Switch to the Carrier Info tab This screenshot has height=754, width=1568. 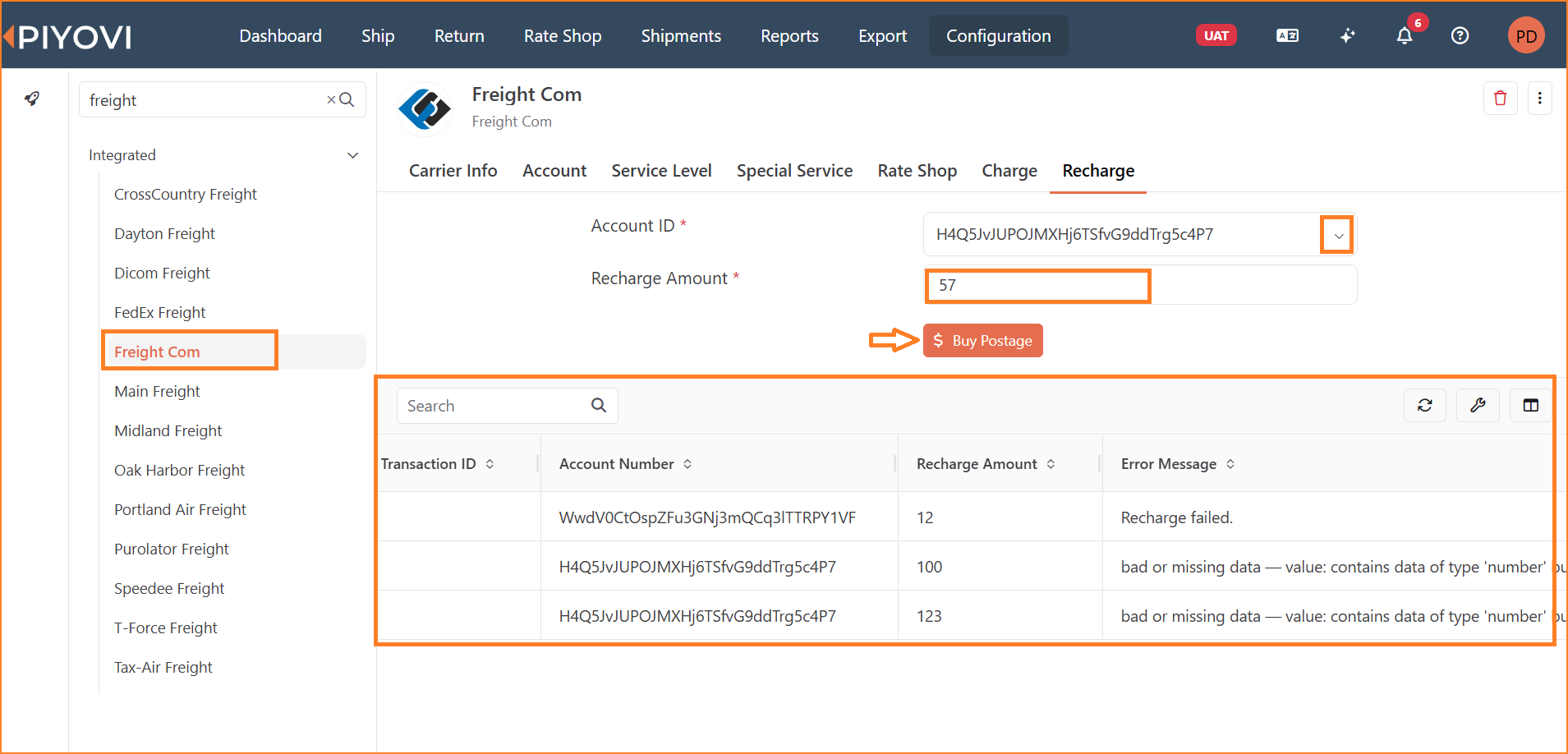[453, 171]
